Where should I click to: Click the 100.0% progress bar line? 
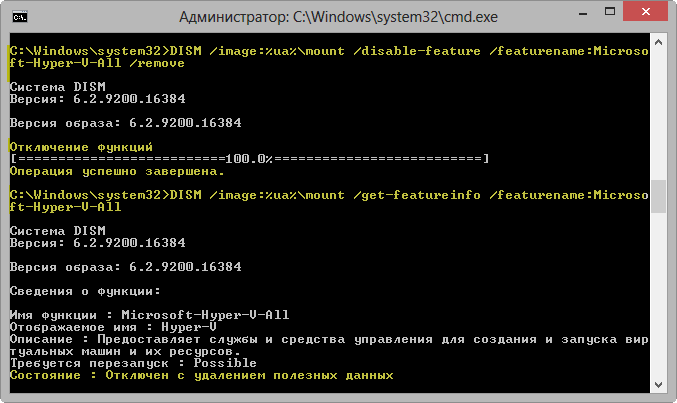pyautogui.click(x=250, y=159)
